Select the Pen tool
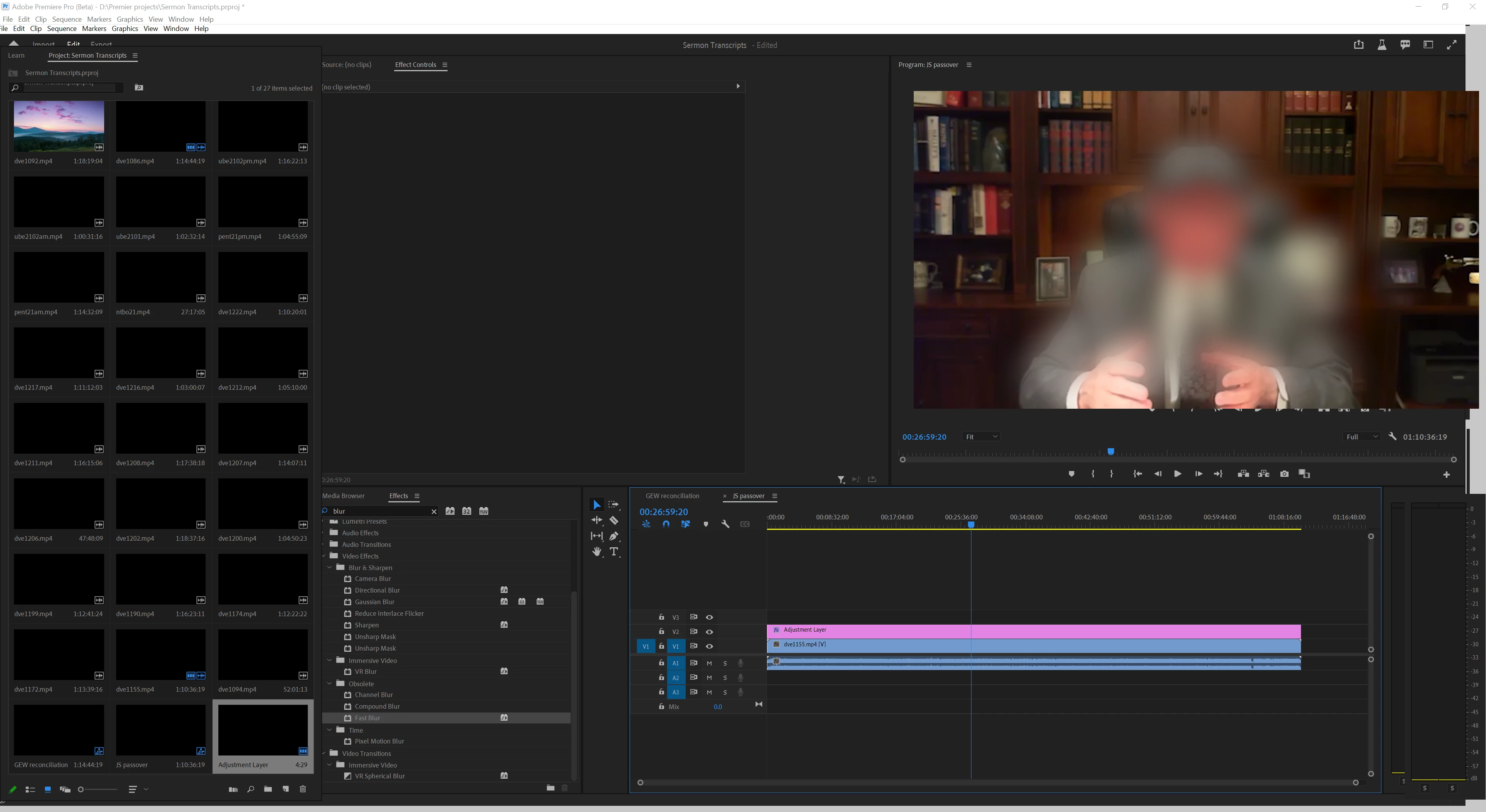Image resolution: width=1486 pixels, height=812 pixels. (614, 536)
